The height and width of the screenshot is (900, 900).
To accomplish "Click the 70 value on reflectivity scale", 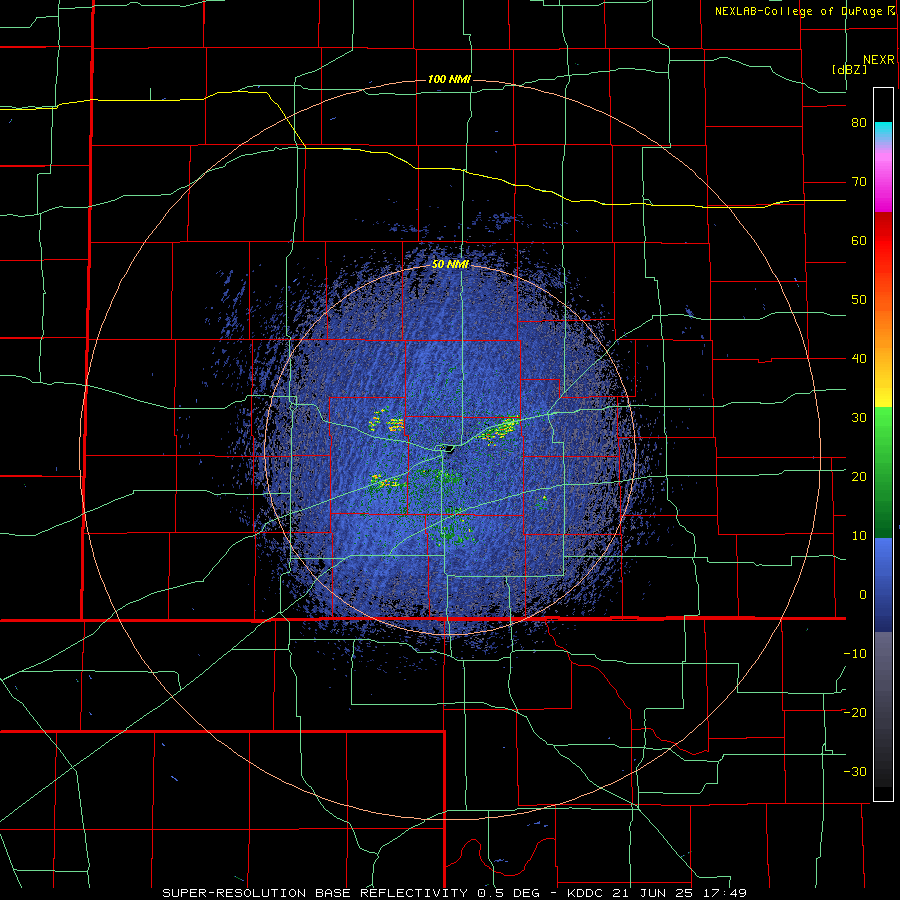I will tap(859, 182).
